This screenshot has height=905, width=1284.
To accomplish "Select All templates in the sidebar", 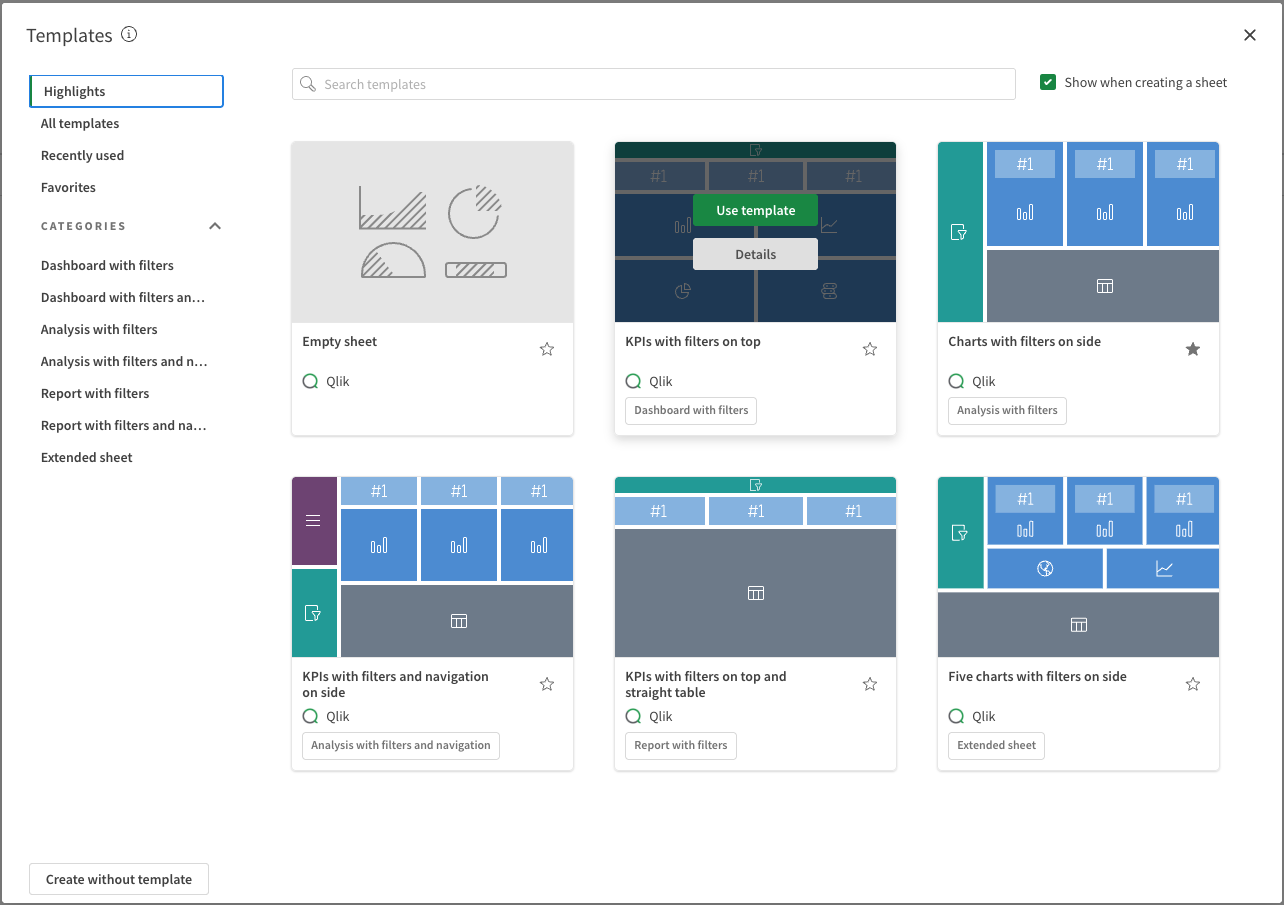I will click(x=80, y=123).
